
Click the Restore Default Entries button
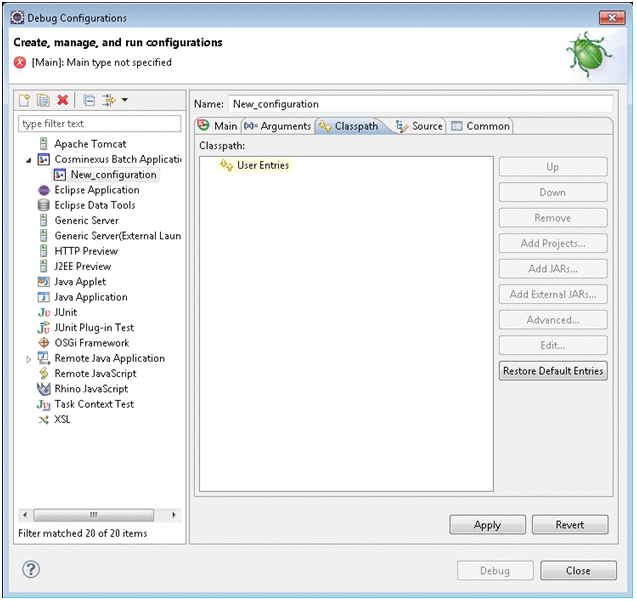[553, 371]
